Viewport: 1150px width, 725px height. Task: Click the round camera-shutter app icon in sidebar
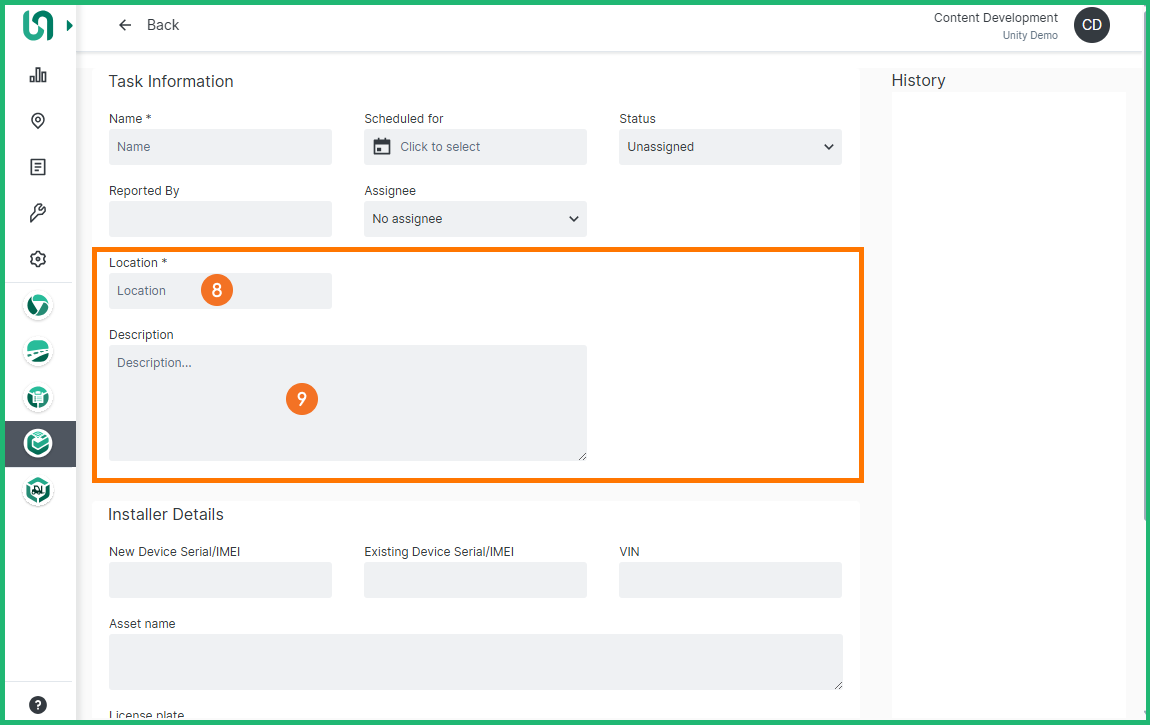tap(38, 306)
